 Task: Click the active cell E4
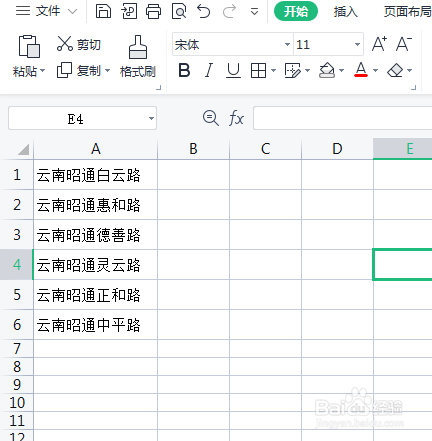403,265
